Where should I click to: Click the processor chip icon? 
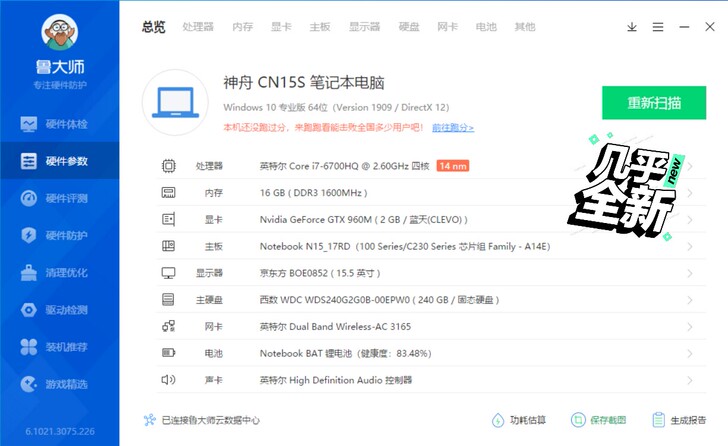pyautogui.click(x=169, y=166)
